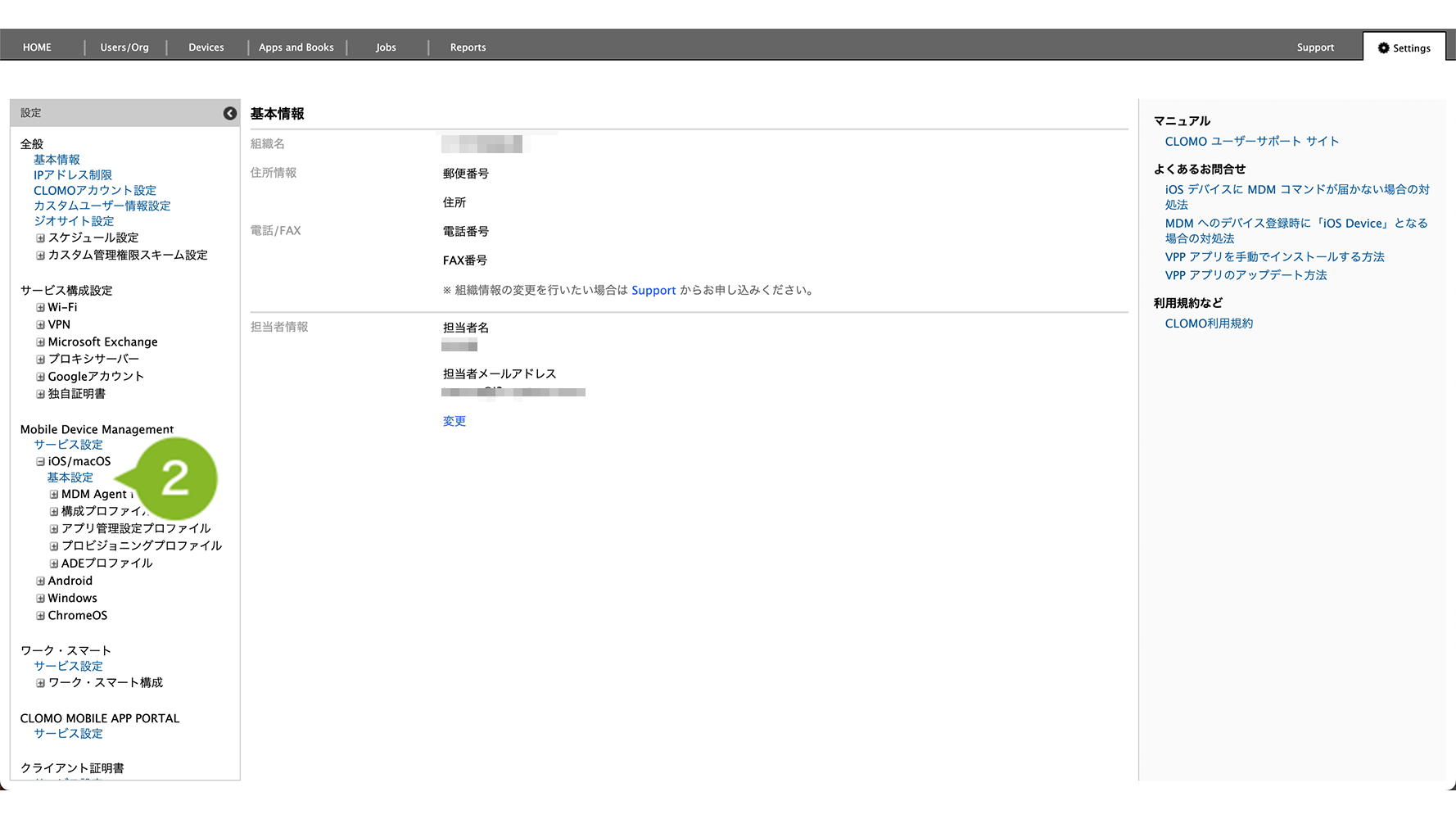1456x819 pixels.
Task: Open CLOMO利用規約 terms link
Action: tap(1209, 324)
